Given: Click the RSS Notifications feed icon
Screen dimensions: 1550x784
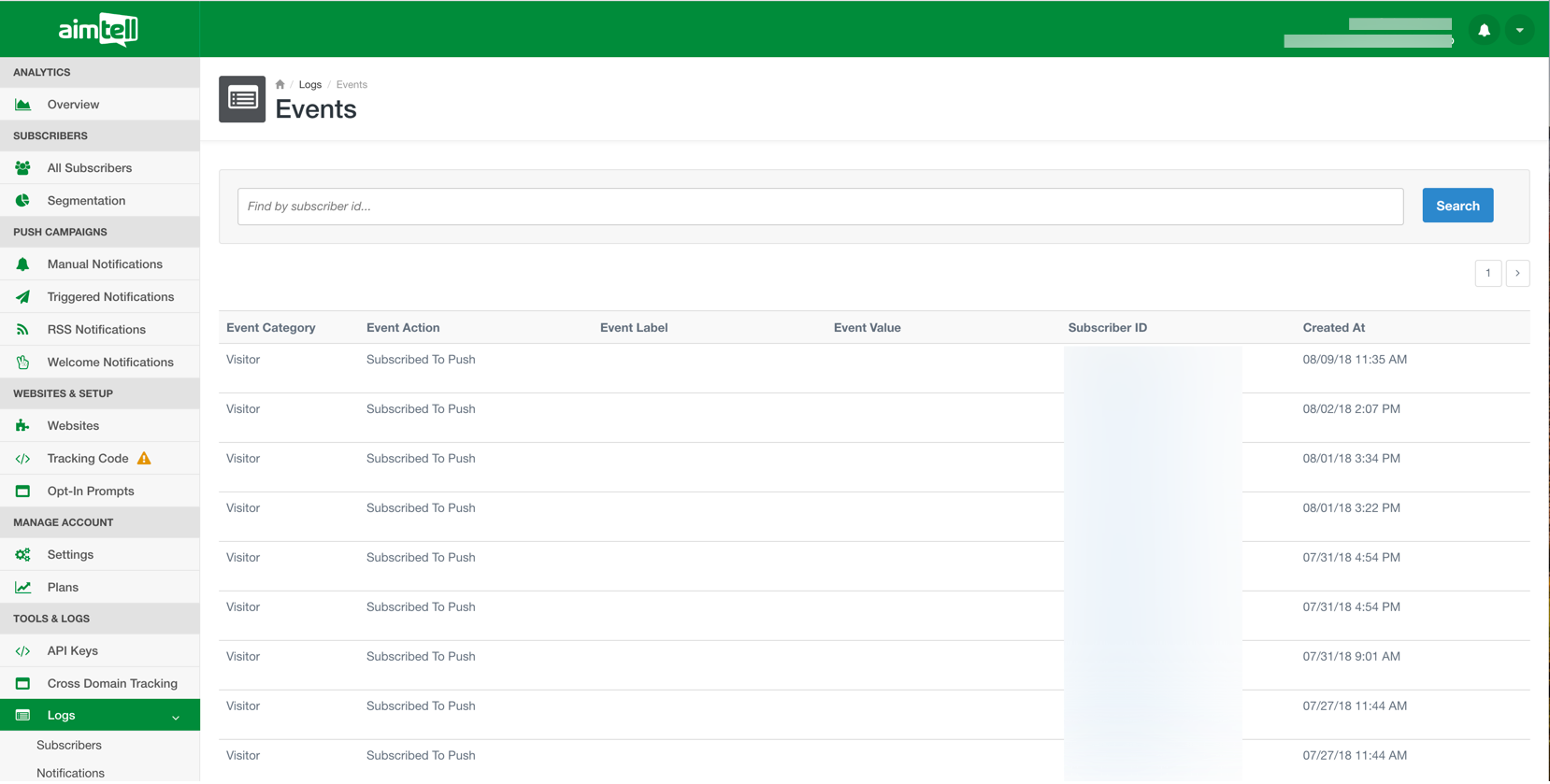Looking at the screenshot, I should pos(23,330).
